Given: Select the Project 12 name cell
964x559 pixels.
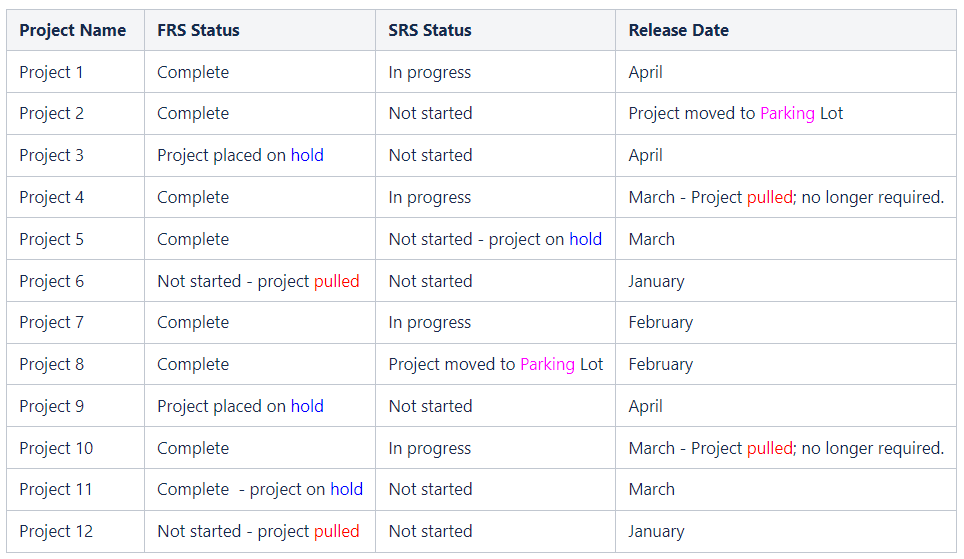Looking at the screenshot, I should (x=76, y=531).
